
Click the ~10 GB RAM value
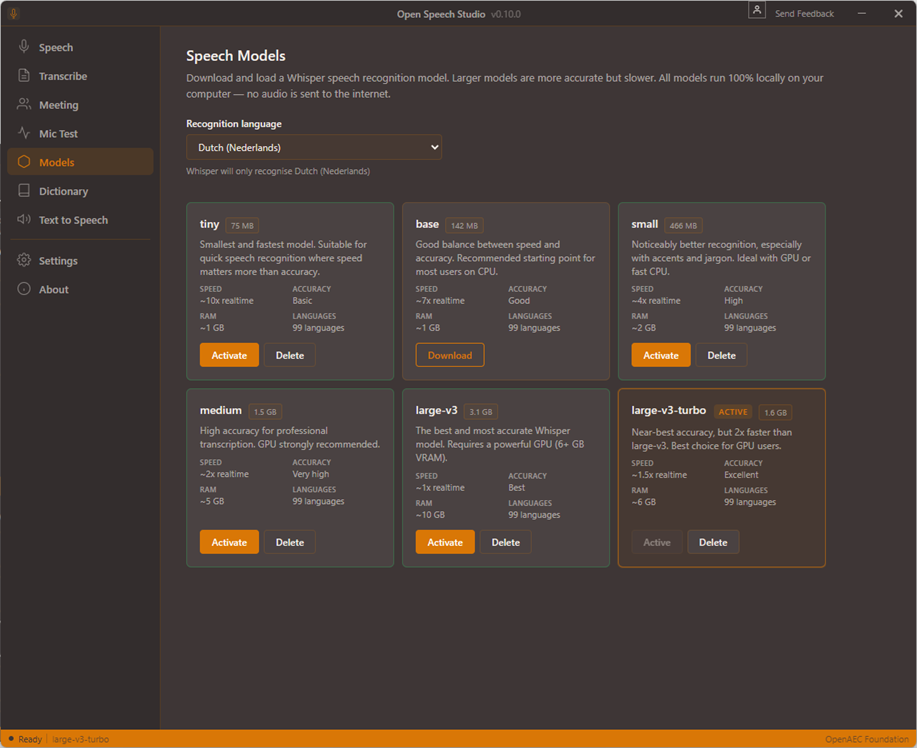pyautogui.click(x=430, y=515)
